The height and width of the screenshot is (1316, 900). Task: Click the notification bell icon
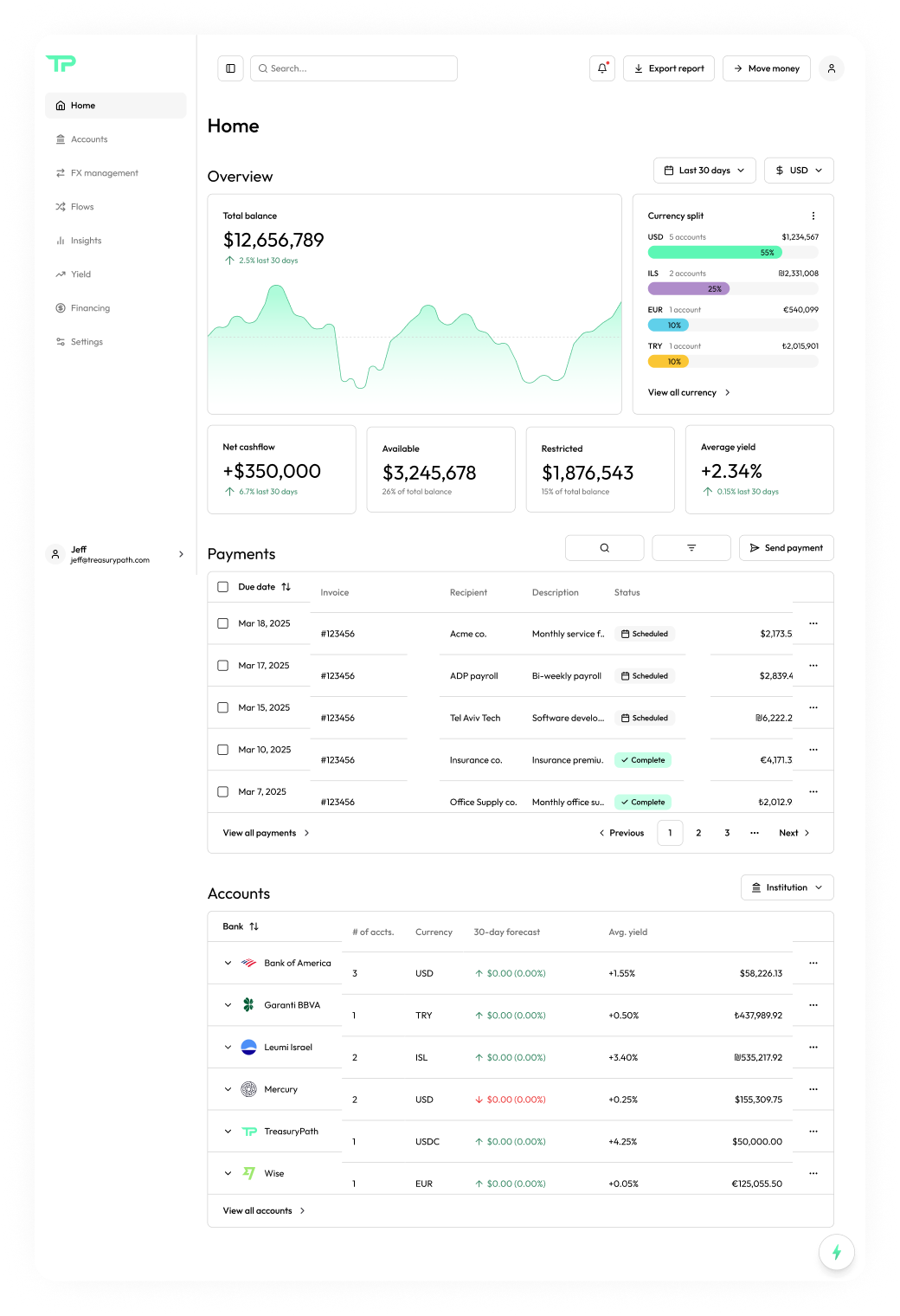[601, 68]
